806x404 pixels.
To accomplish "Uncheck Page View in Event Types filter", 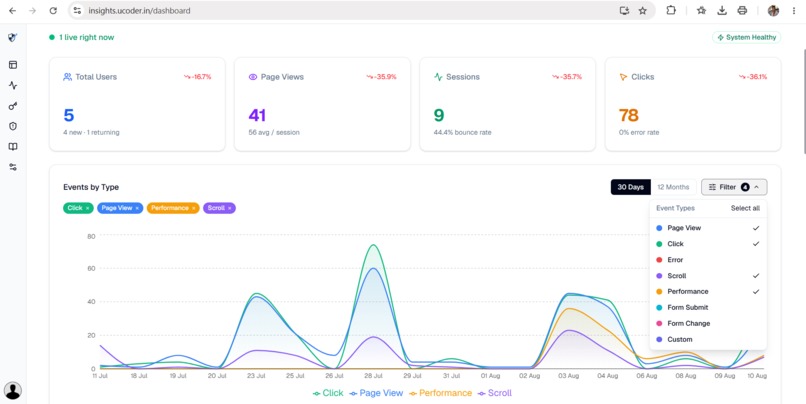I will 708,228.
